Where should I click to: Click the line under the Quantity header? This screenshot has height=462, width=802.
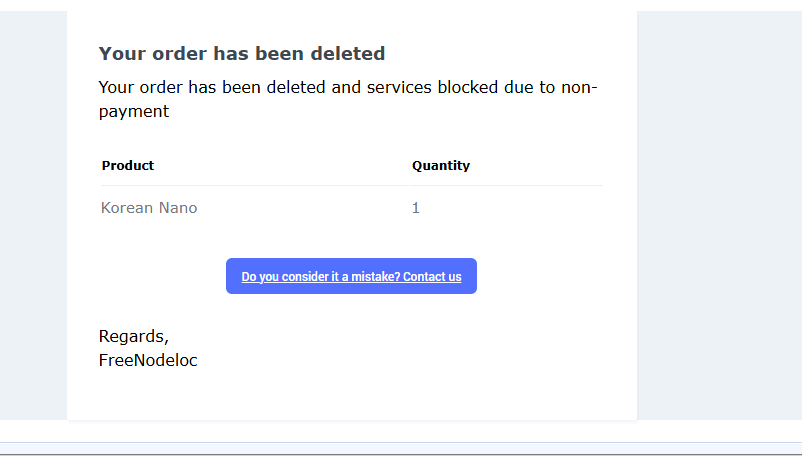click(507, 185)
